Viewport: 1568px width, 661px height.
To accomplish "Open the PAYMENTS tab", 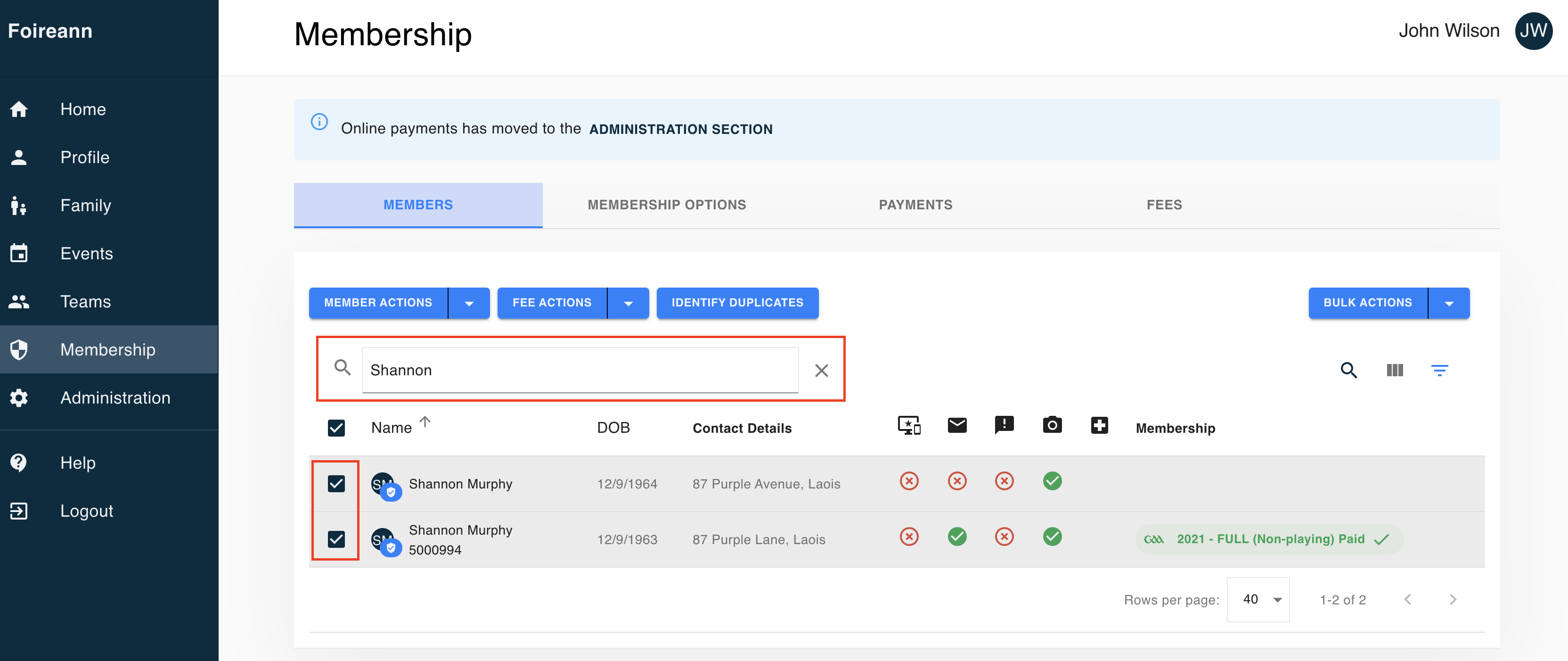I will (x=915, y=205).
